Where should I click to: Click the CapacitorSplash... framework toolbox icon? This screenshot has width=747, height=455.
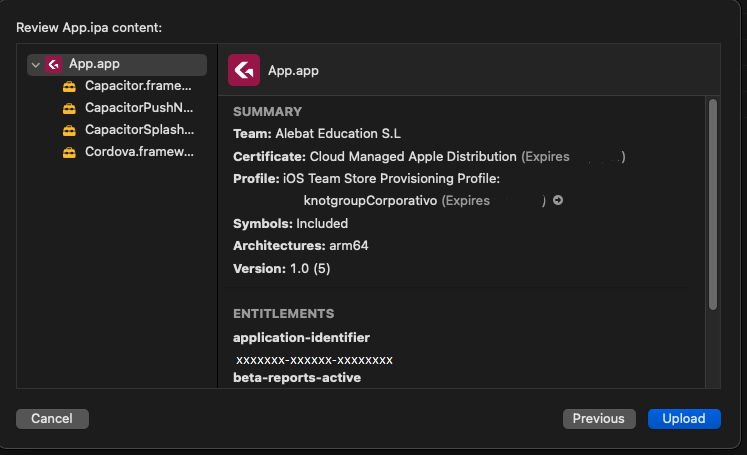tap(69, 130)
